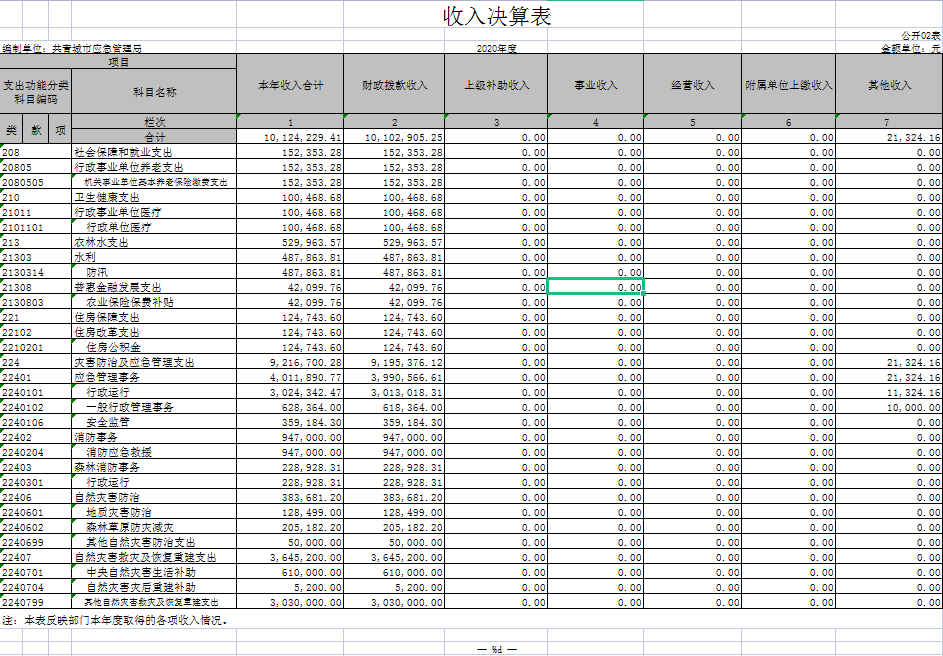Select the 财政拨款收入 header cell
Viewport: 943px width, 656px height.
click(394, 85)
